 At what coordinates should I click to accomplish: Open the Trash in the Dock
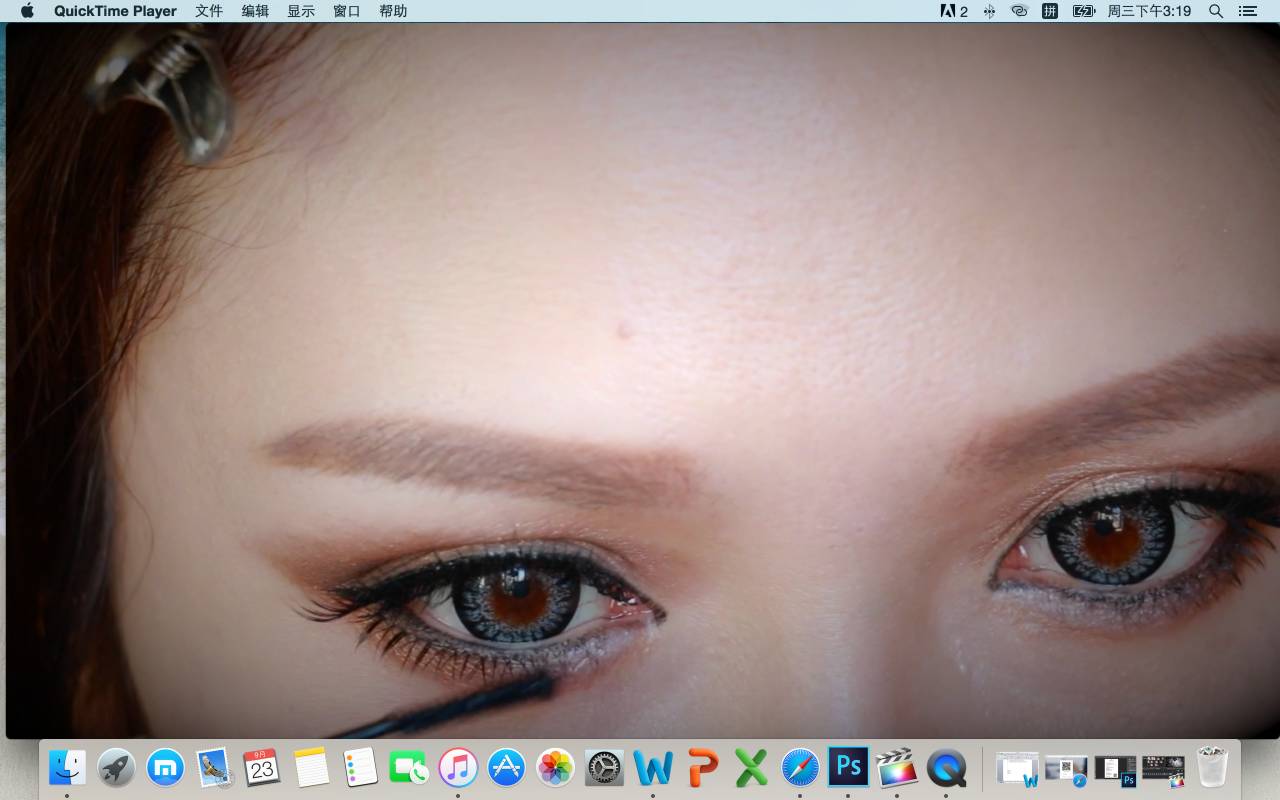[1212, 768]
